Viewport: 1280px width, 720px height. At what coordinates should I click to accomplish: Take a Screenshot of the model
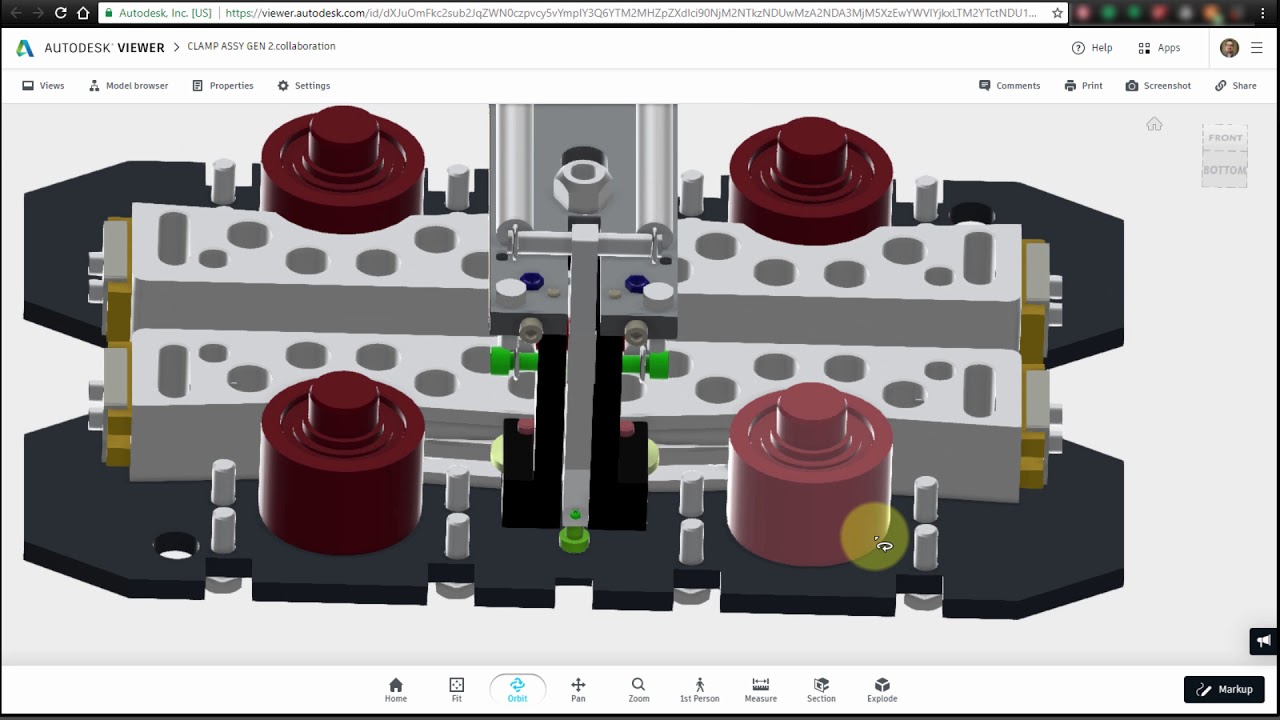[1158, 86]
